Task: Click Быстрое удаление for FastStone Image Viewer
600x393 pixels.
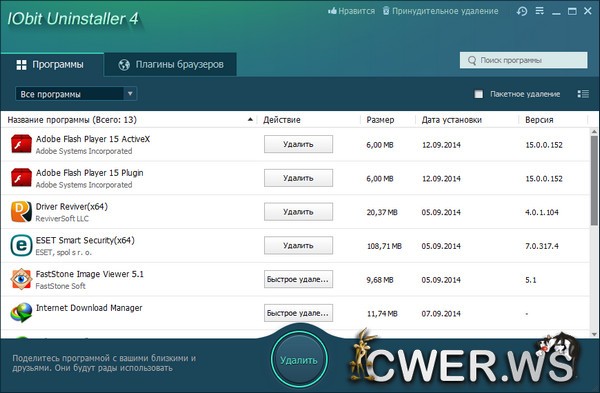Action: coord(298,279)
